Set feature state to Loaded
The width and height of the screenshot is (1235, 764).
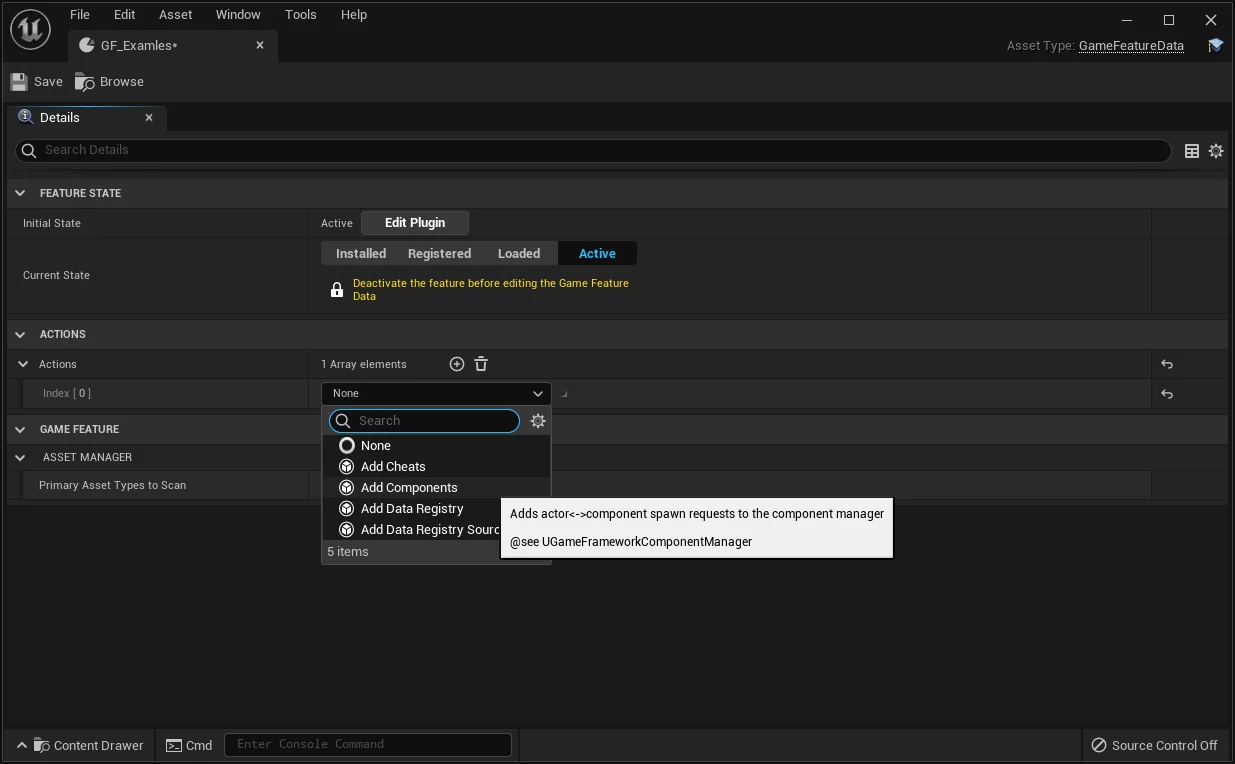point(519,254)
